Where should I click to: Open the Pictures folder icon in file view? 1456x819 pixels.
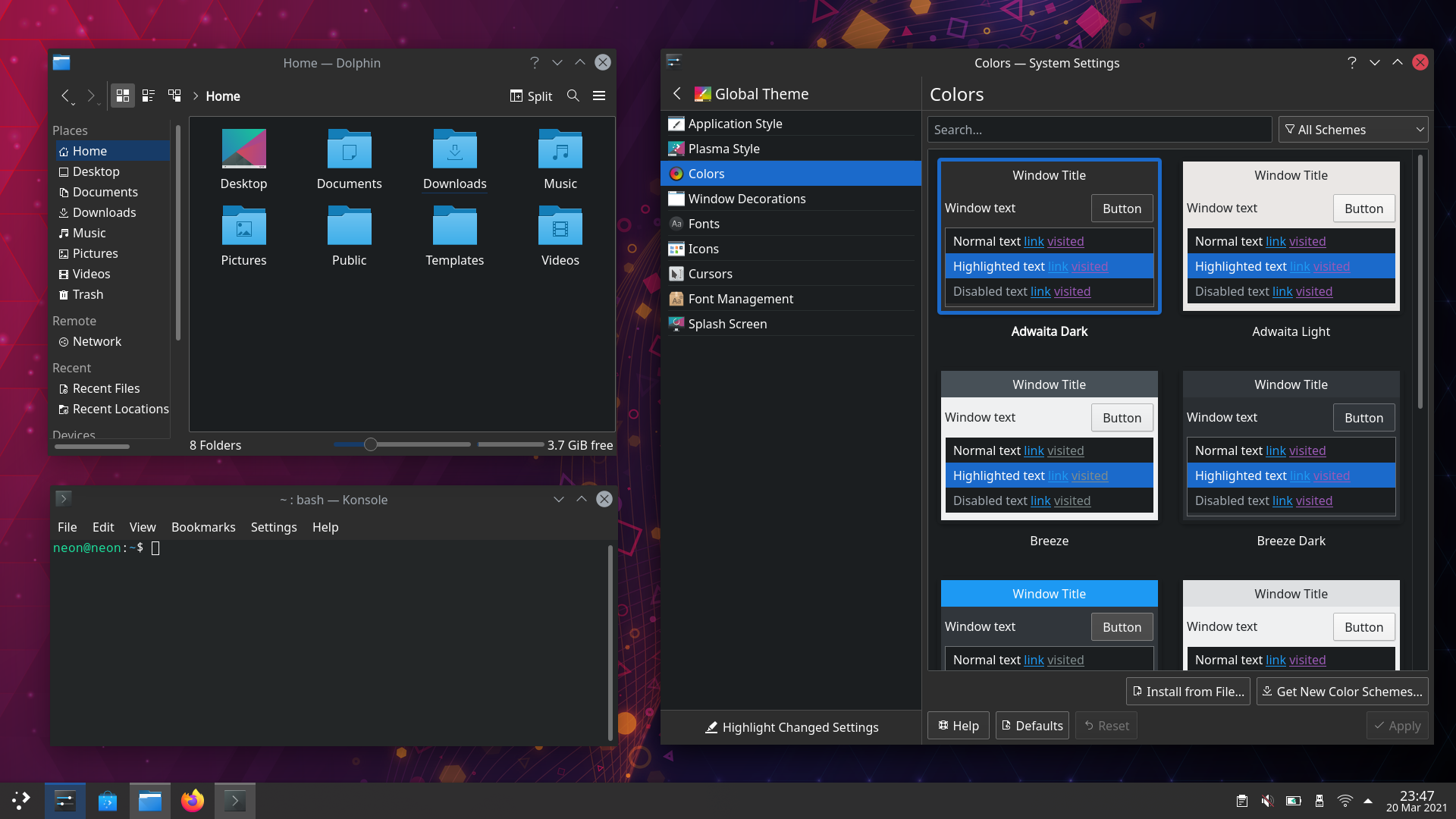pyautogui.click(x=243, y=236)
